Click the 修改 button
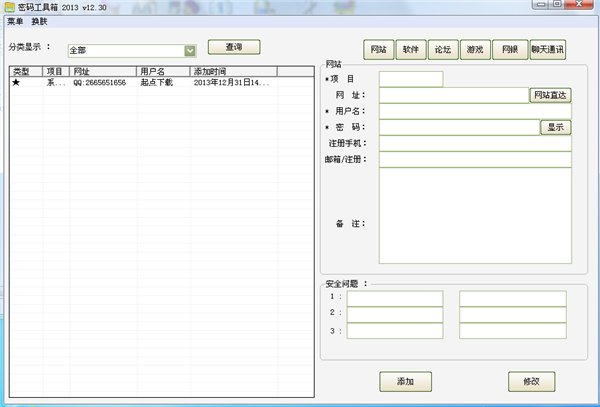 pyautogui.click(x=532, y=381)
